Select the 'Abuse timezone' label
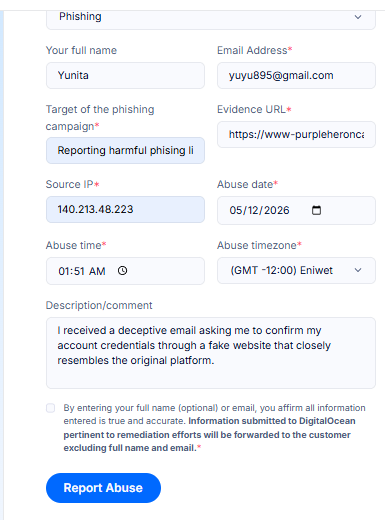Screen dimensions: 385x520 click(x=257, y=245)
